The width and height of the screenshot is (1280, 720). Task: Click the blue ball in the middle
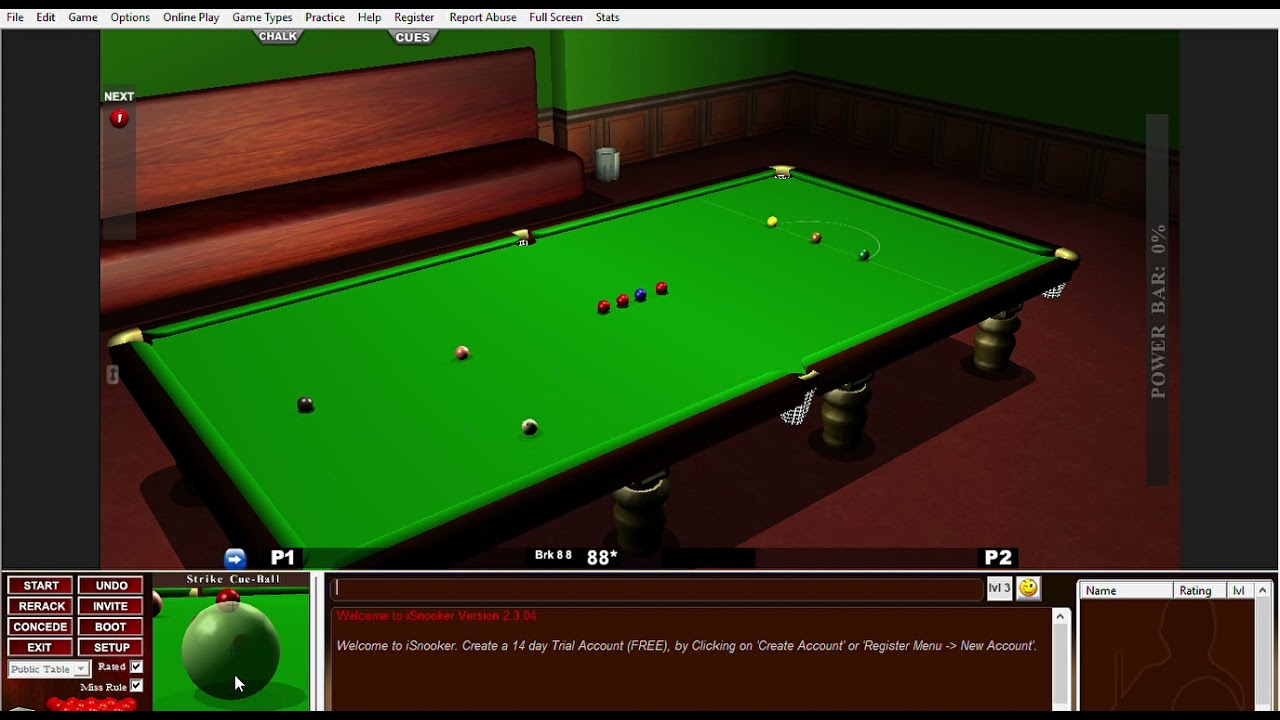click(x=640, y=295)
